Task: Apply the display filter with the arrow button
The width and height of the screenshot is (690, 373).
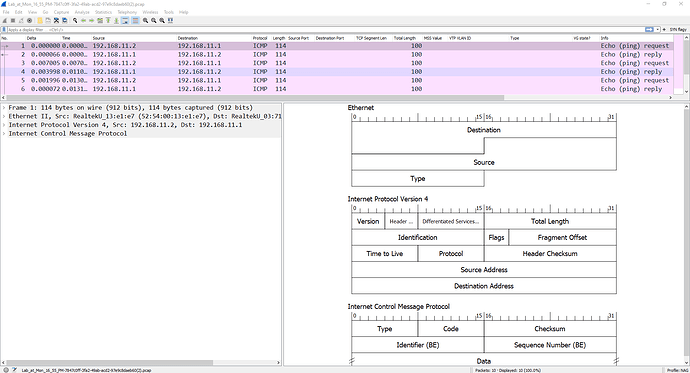Action: pyautogui.click(x=649, y=29)
